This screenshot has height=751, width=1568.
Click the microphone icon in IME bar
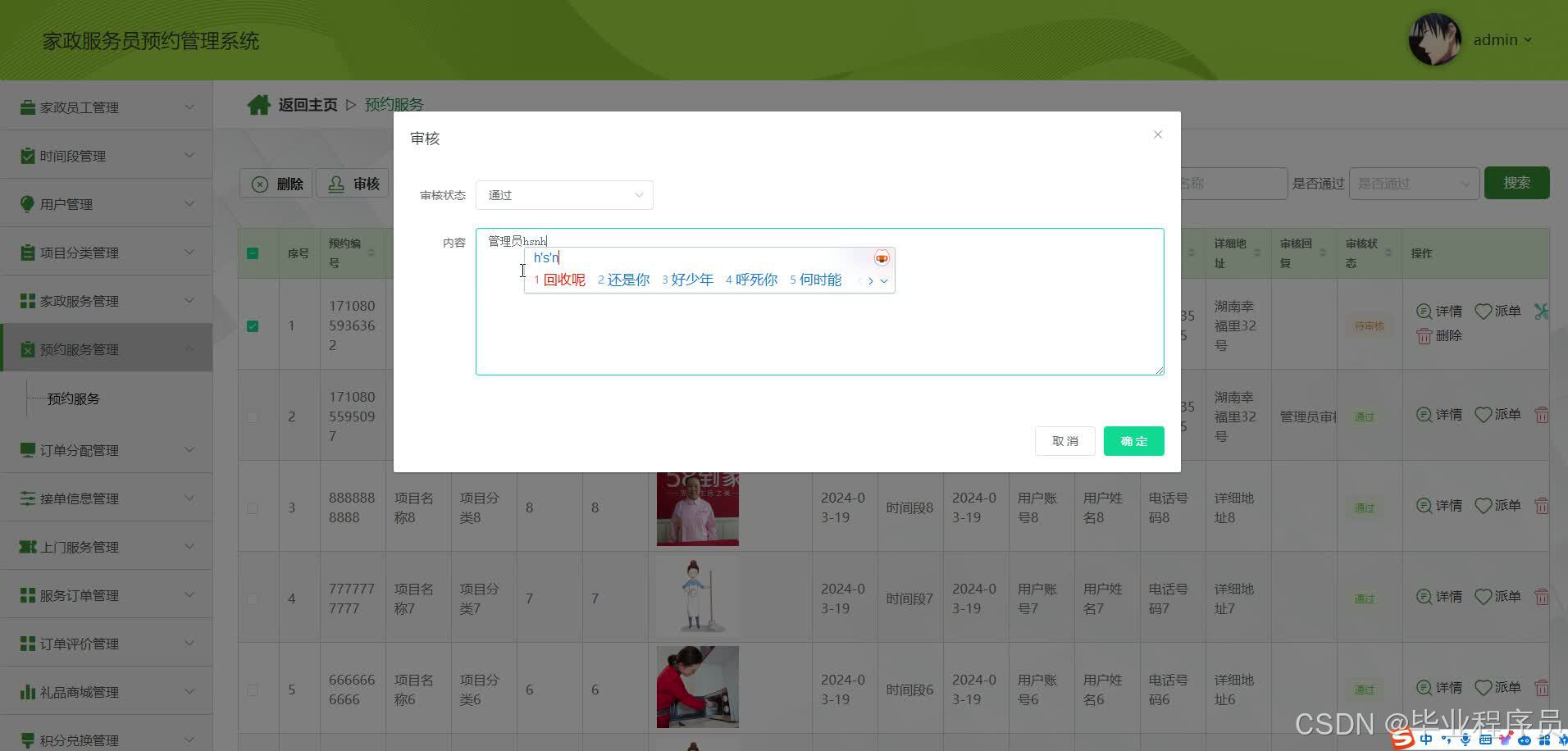1465,740
